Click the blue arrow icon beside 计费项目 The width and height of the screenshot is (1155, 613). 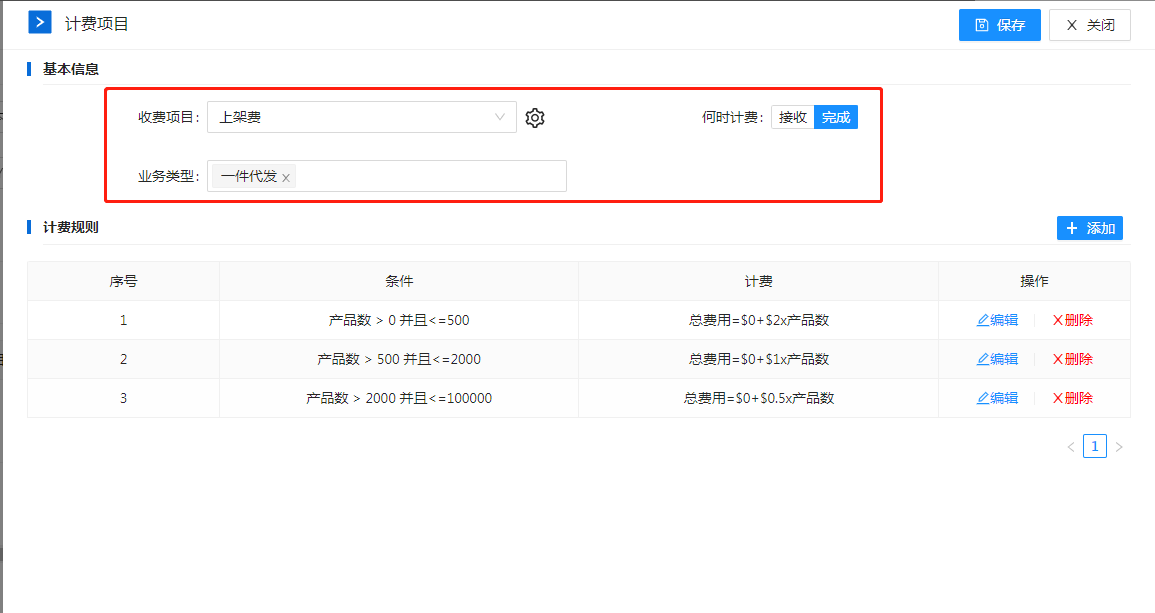click(x=39, y=22)
